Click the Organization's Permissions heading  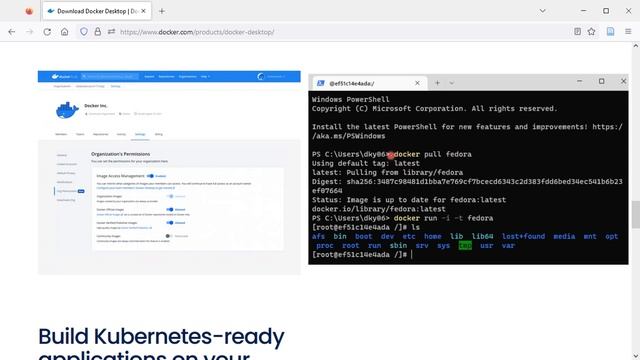click(120, 154)
